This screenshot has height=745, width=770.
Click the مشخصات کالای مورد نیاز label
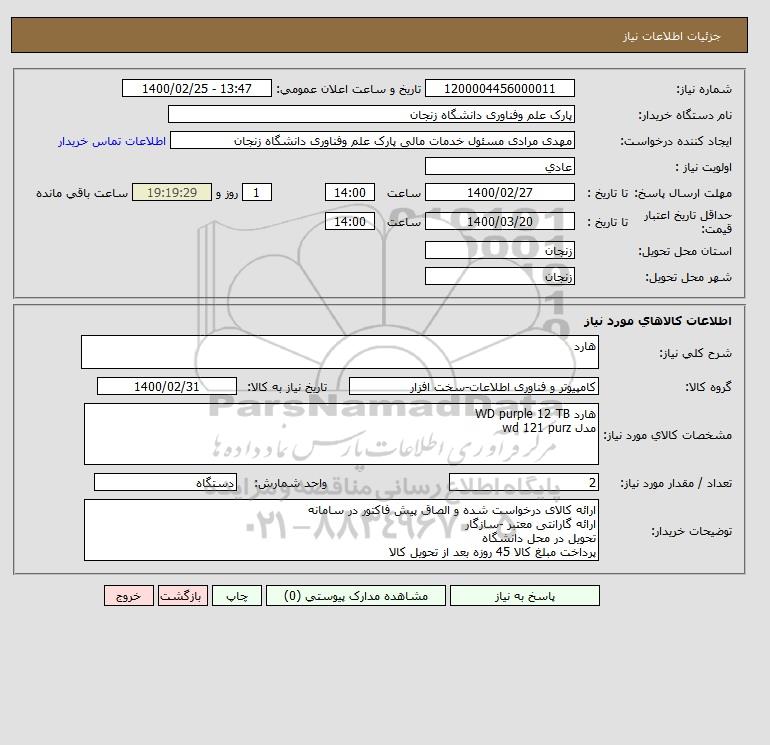click(x=667, y=435)
